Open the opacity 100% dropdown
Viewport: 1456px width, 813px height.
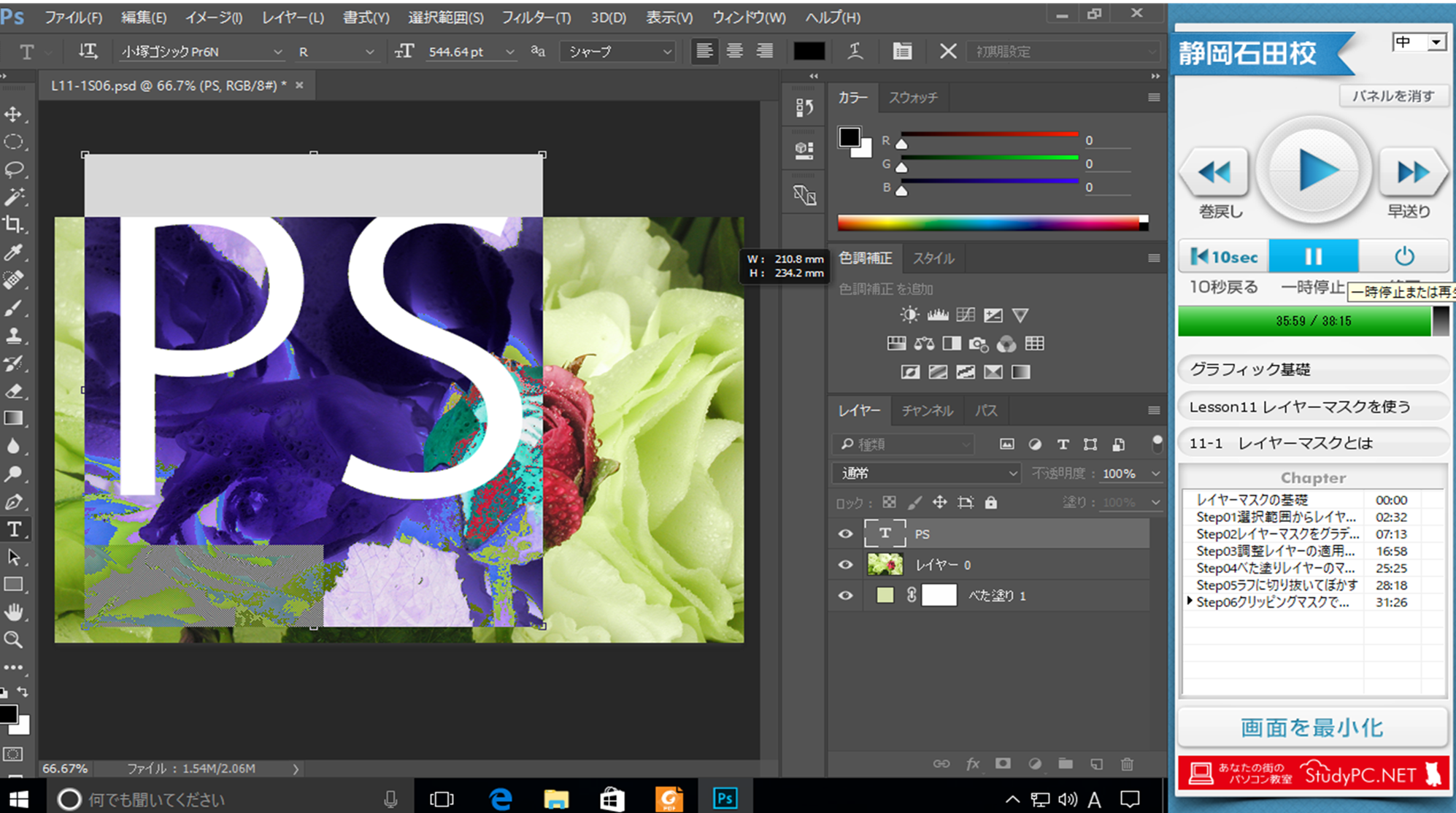click(x=1155, y=474)
